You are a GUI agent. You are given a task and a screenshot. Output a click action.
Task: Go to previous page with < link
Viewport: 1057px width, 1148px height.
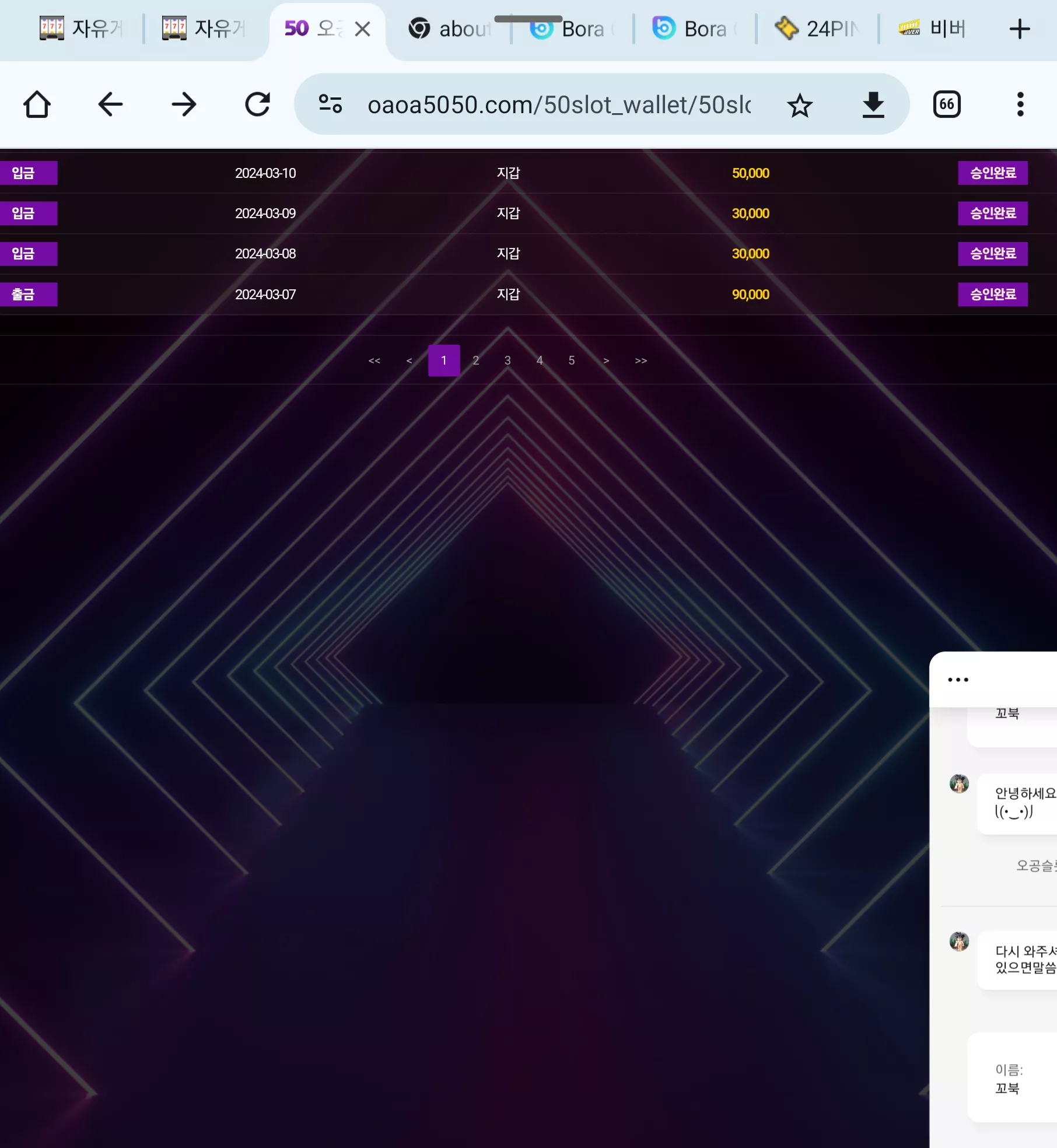pyautogui.click(x=409, y=360)
